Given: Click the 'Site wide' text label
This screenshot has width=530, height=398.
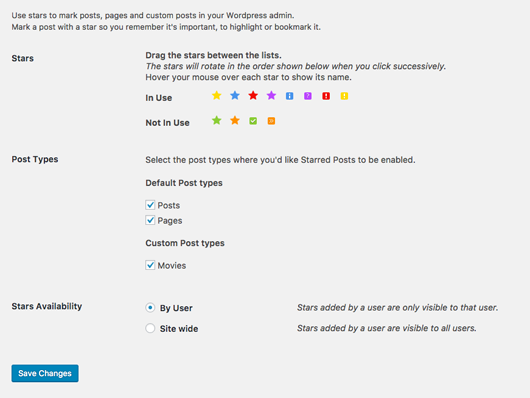Looking at the screenshot, I should point(179,329).
